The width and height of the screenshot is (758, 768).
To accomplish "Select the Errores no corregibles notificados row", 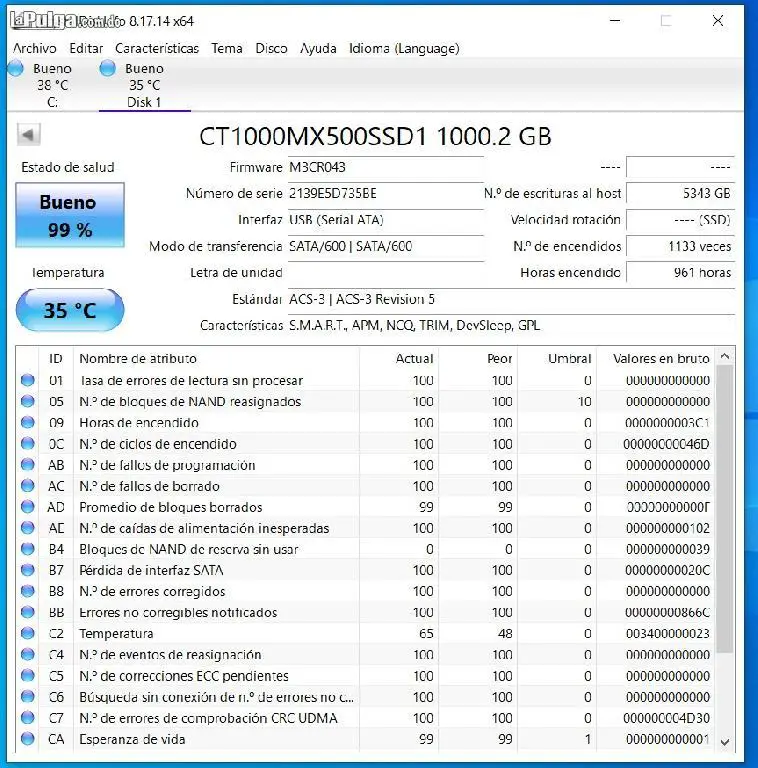I will (365, 612).
